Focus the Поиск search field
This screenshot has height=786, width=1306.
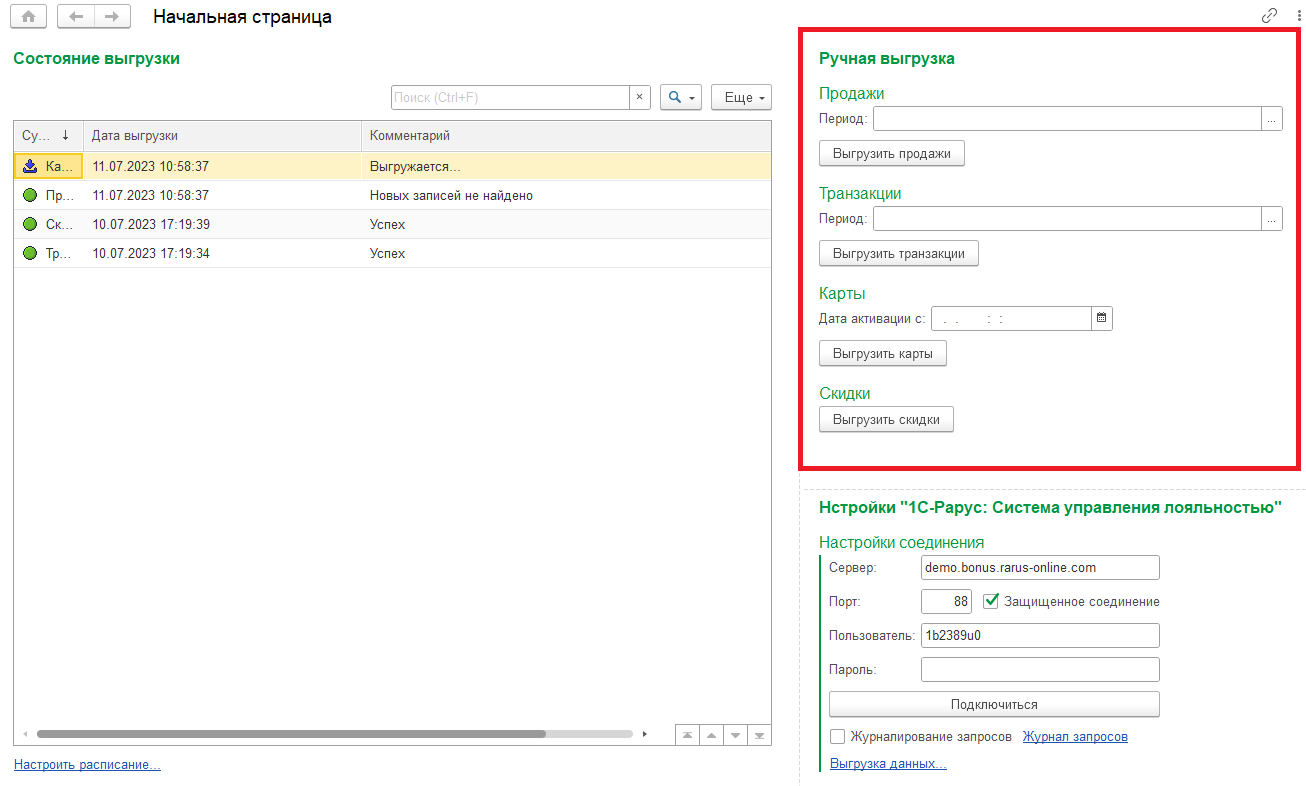pyautogui.click(x=510, y=97)
